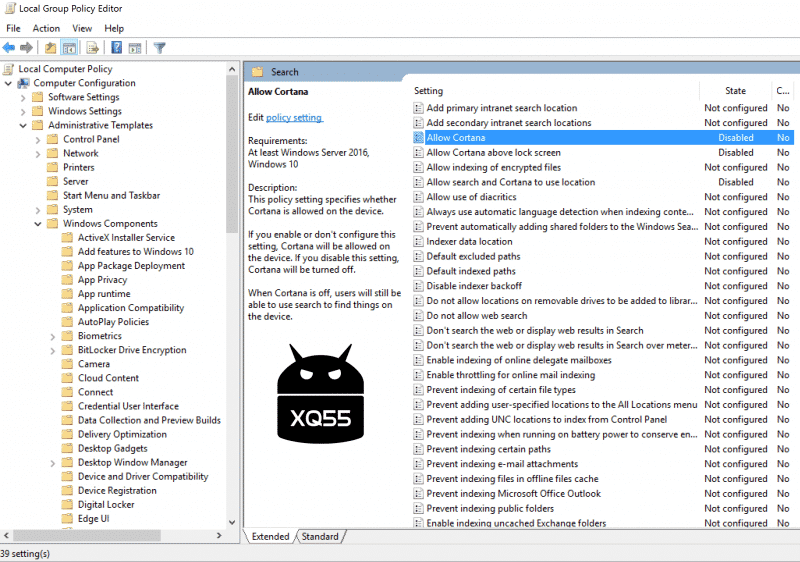Click the Forward arrow in toolbar
Image resolution: width=800 pixels, height=562 pixels.
coord(26,47)
